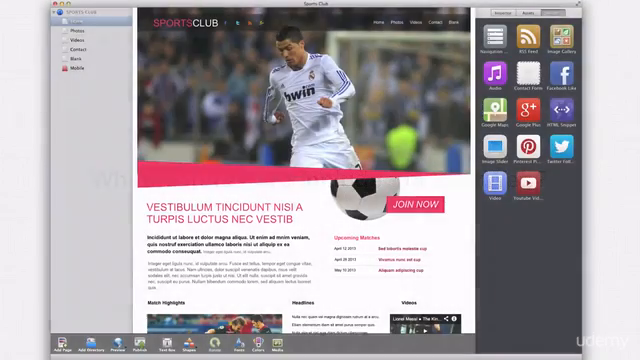Screen dimensions: 640x360
Task: Select the Audio widget icon
Action: (495, 73)
